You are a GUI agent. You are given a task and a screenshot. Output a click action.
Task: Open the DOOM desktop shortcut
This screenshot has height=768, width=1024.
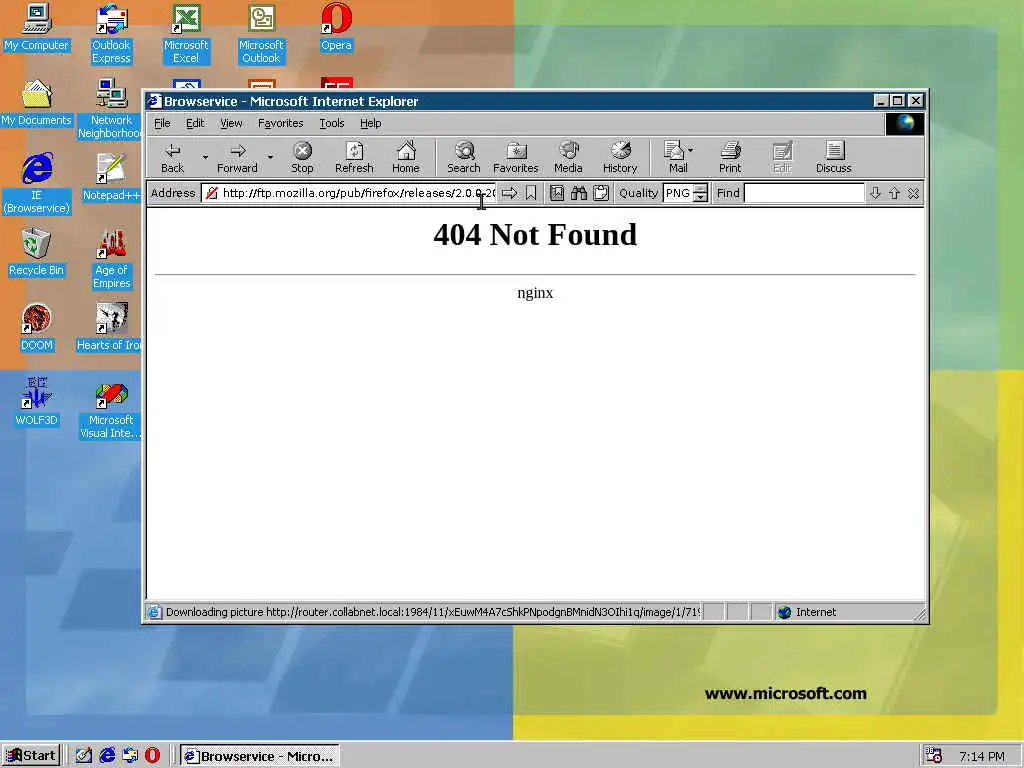coord(37,327)
